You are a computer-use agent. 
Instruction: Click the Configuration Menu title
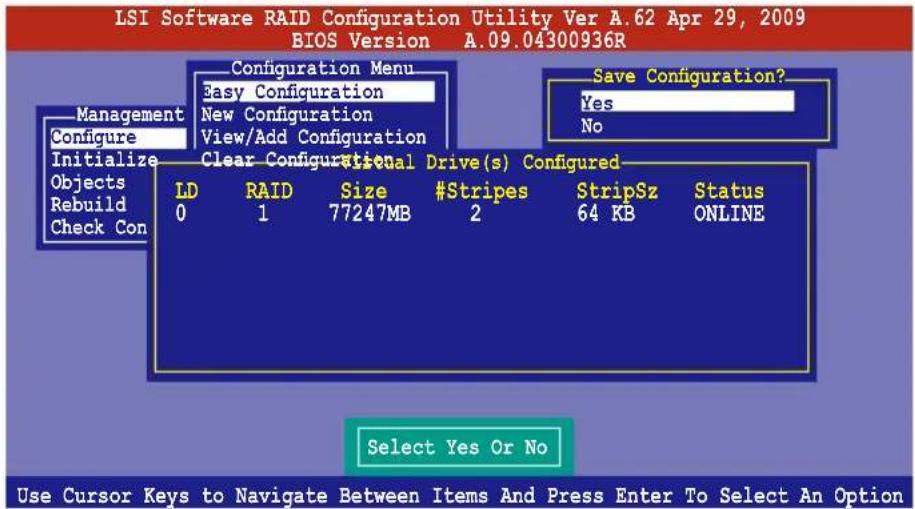323,68
